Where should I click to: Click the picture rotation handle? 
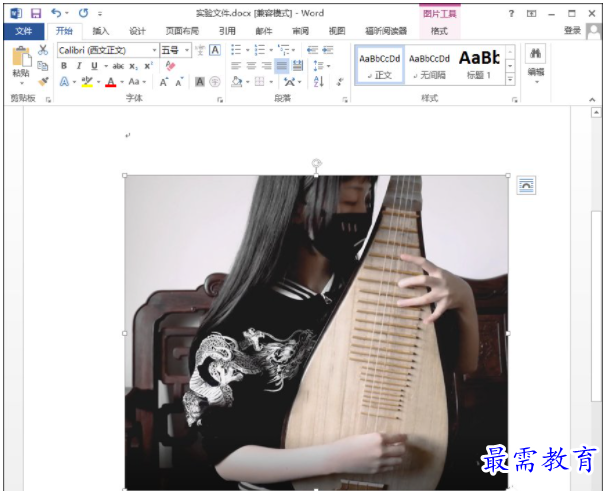[x=316, y=162]
